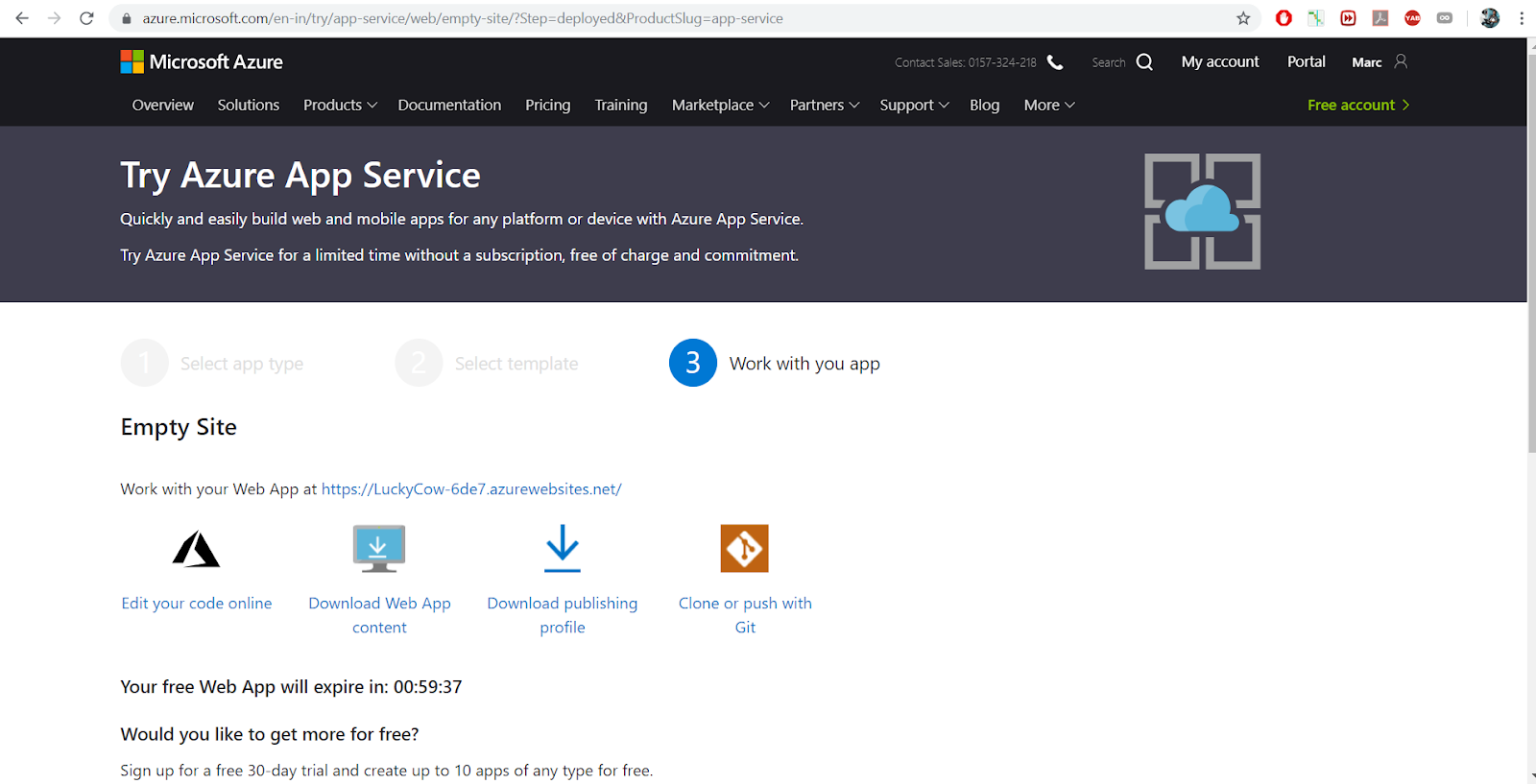The width and height of the screenshot is (1536, 784).
Task: Expand the Marketplace dropdown menu
Action: 720,105
